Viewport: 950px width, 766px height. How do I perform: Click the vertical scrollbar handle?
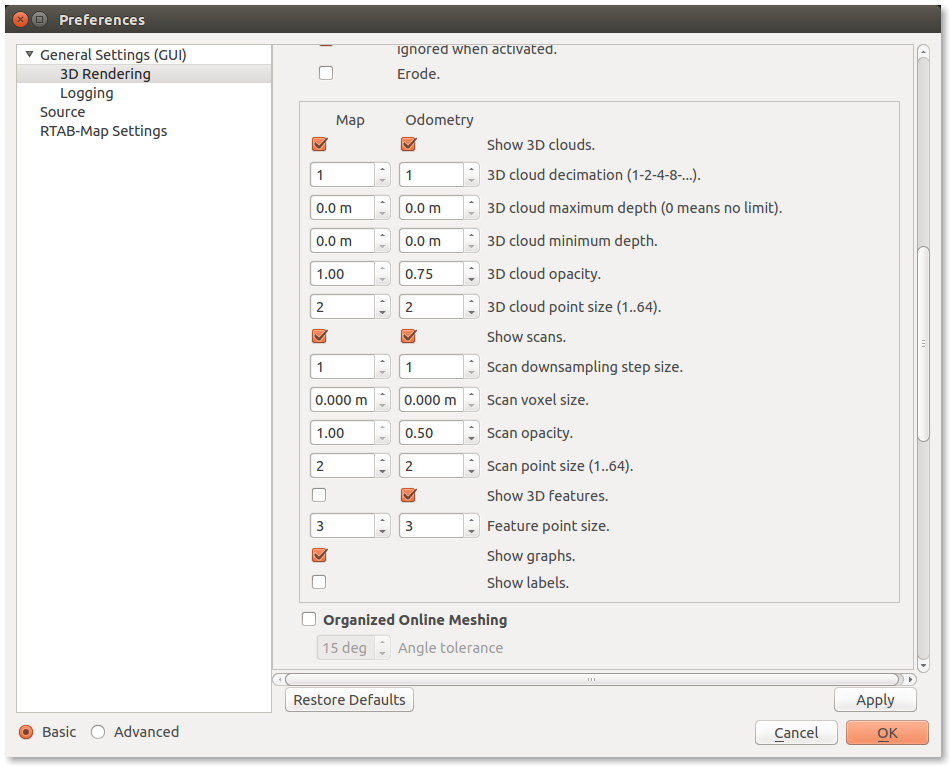point(923,343)
